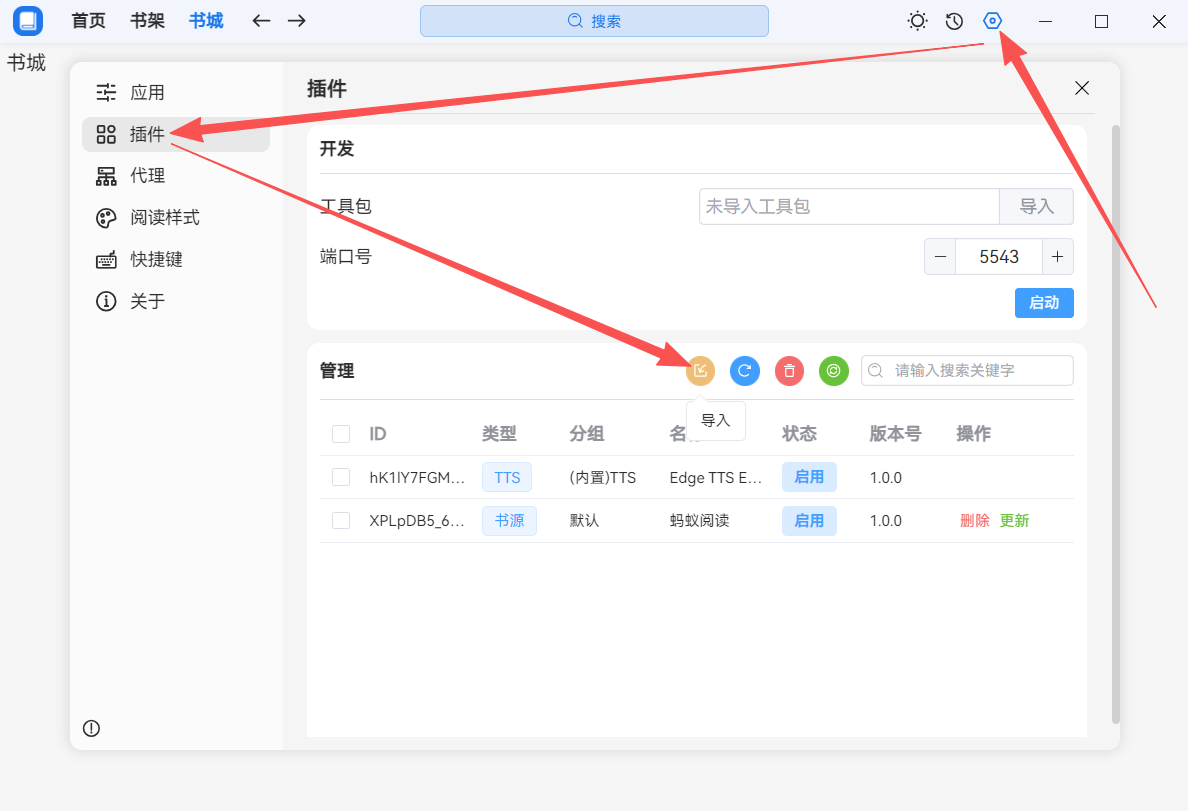Go back with the left arrow
Screen dimensions: 1188x811
[261, 21]
